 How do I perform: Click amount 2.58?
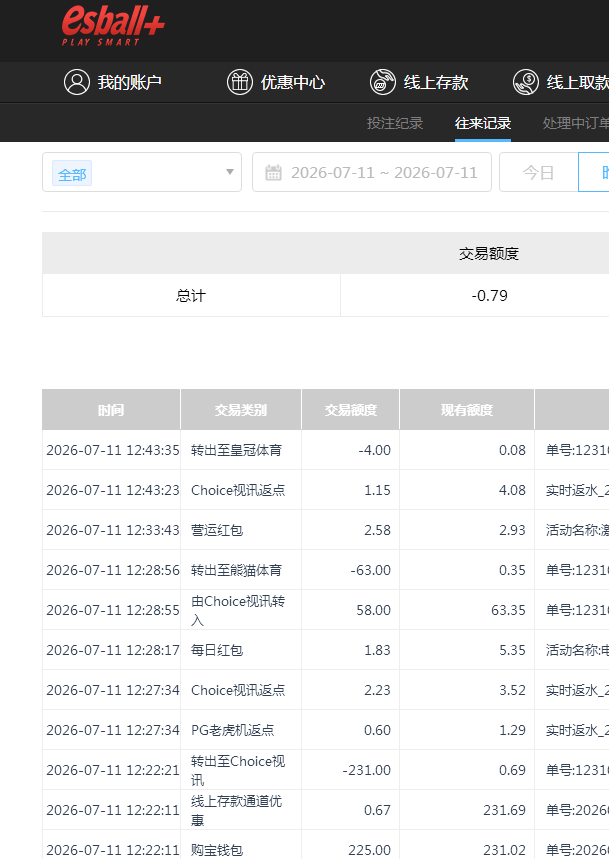pyautogui.click(x=377, y=530)
